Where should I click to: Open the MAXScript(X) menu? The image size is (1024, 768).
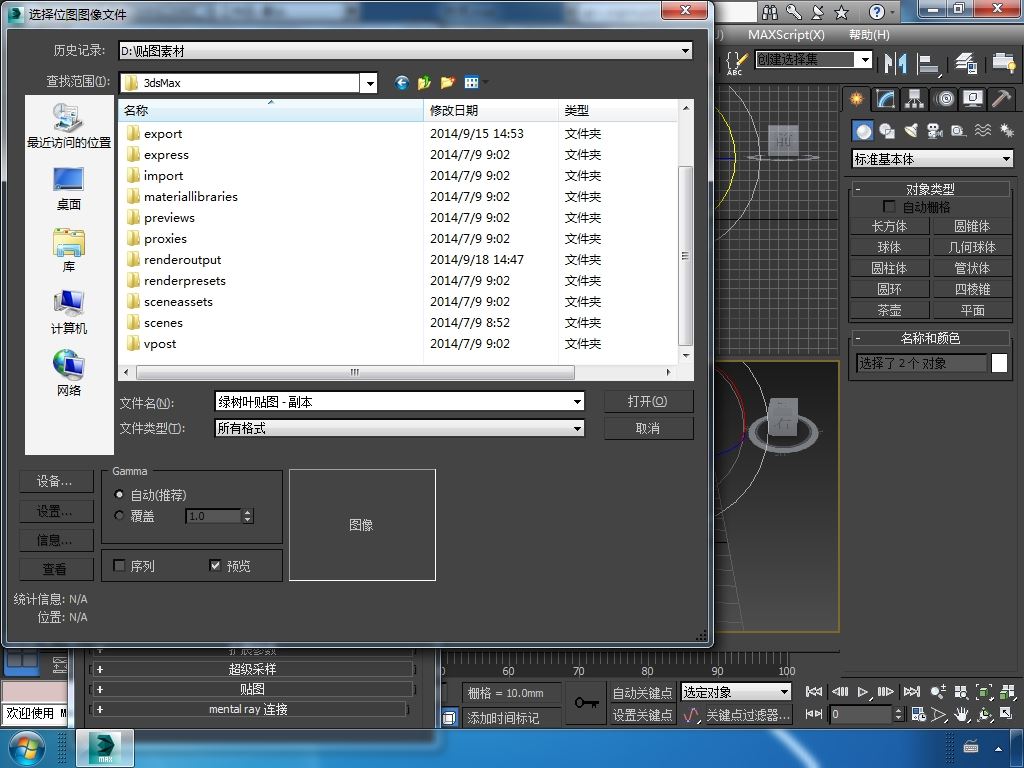click(x=786, y=35)
